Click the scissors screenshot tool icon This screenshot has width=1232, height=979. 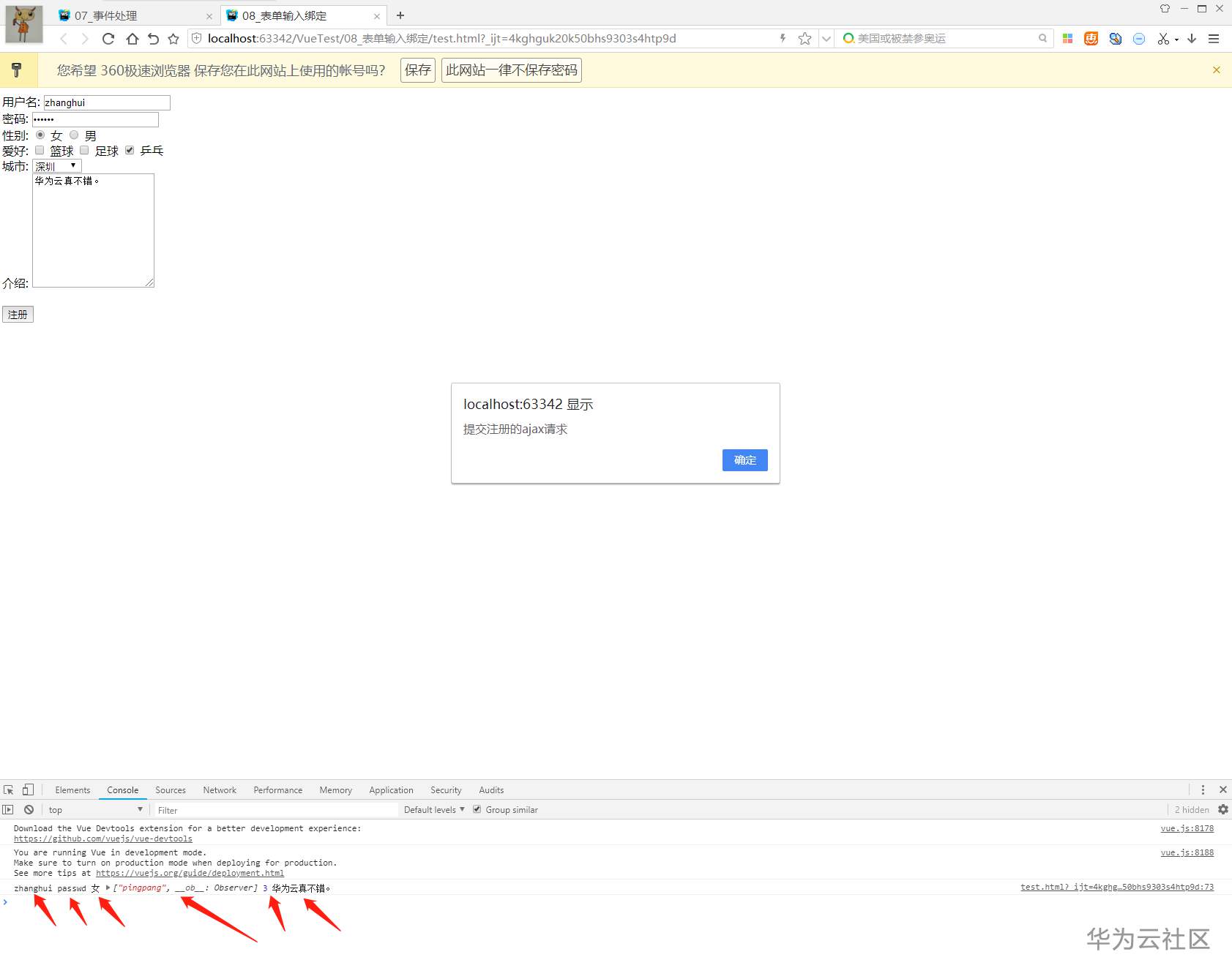1163,39
